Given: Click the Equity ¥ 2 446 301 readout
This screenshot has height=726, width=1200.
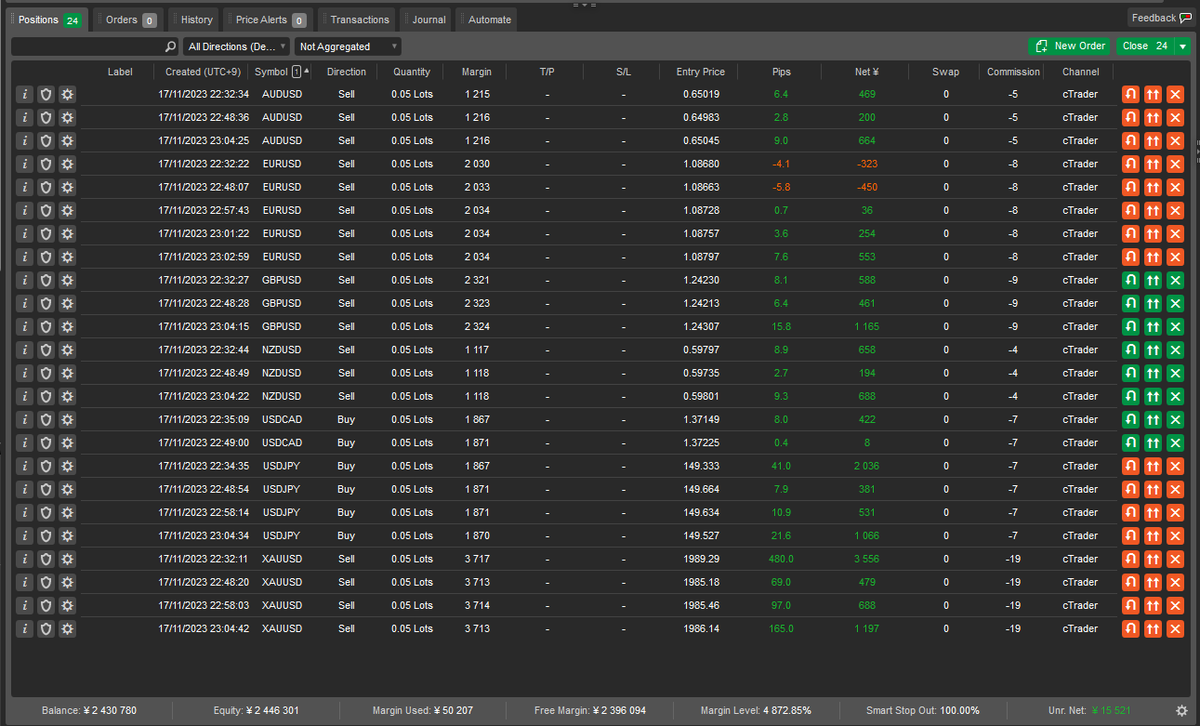Looking at the screenshot, I should [x=256, y=711].
